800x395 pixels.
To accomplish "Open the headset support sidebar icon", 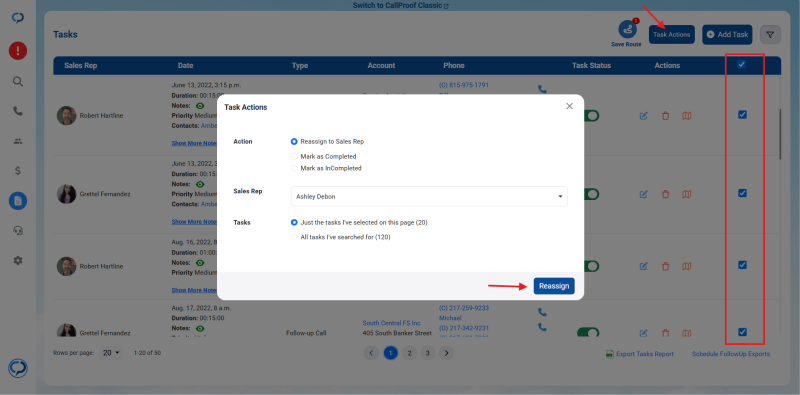I will point(18,231).
